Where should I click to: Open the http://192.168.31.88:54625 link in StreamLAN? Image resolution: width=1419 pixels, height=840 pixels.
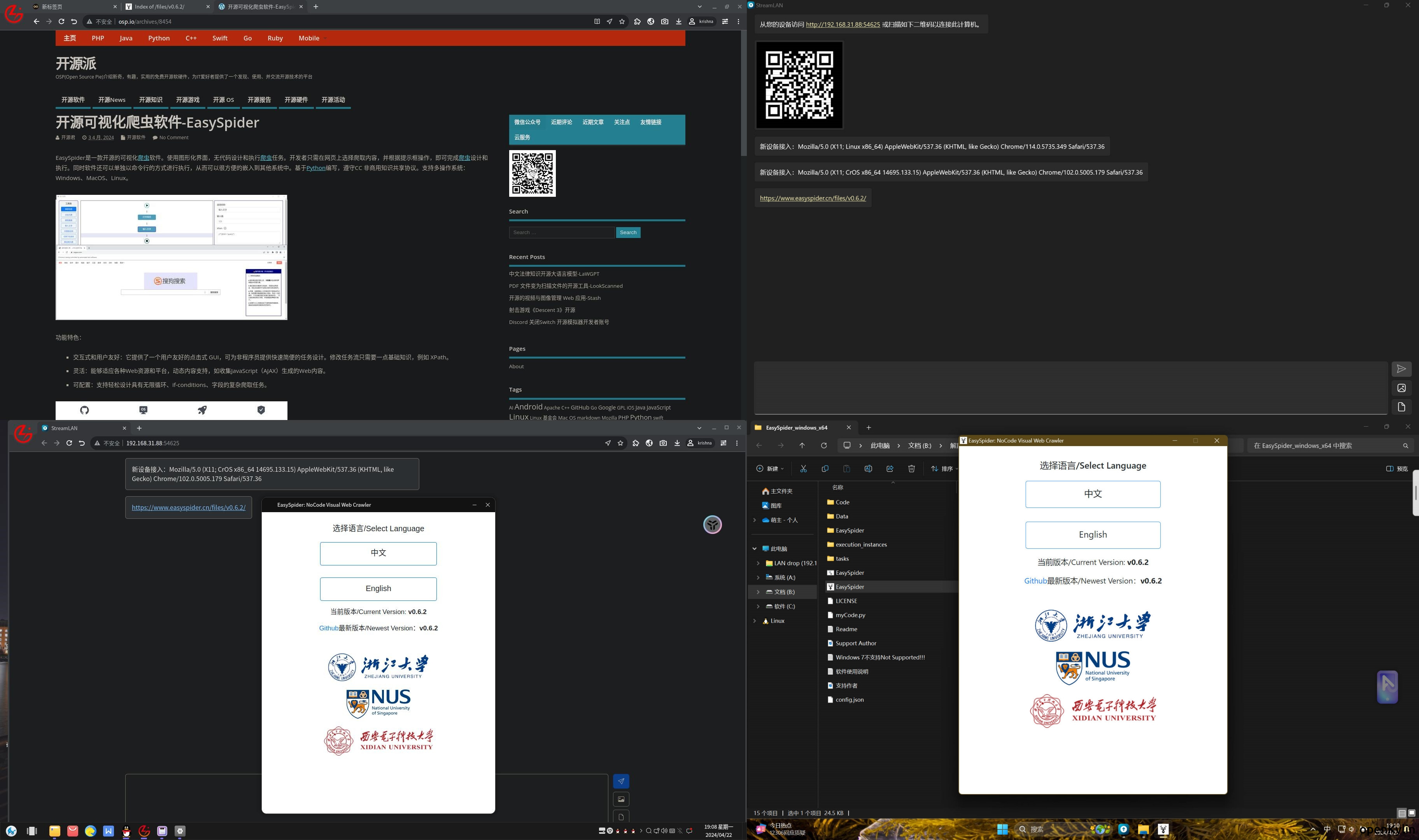843,24
